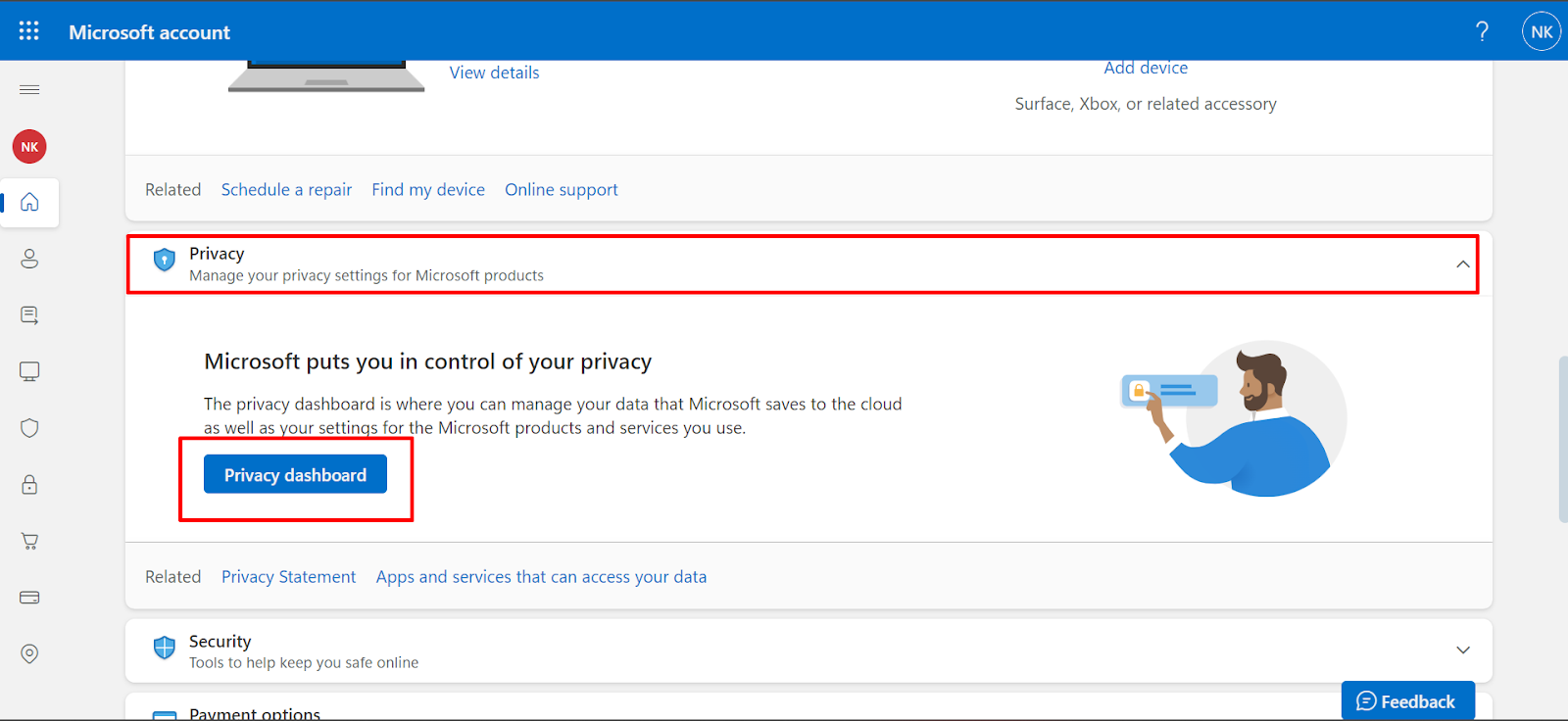1568x721 pixels.
Task: Open Online support link
Action: tap(562, 190)
